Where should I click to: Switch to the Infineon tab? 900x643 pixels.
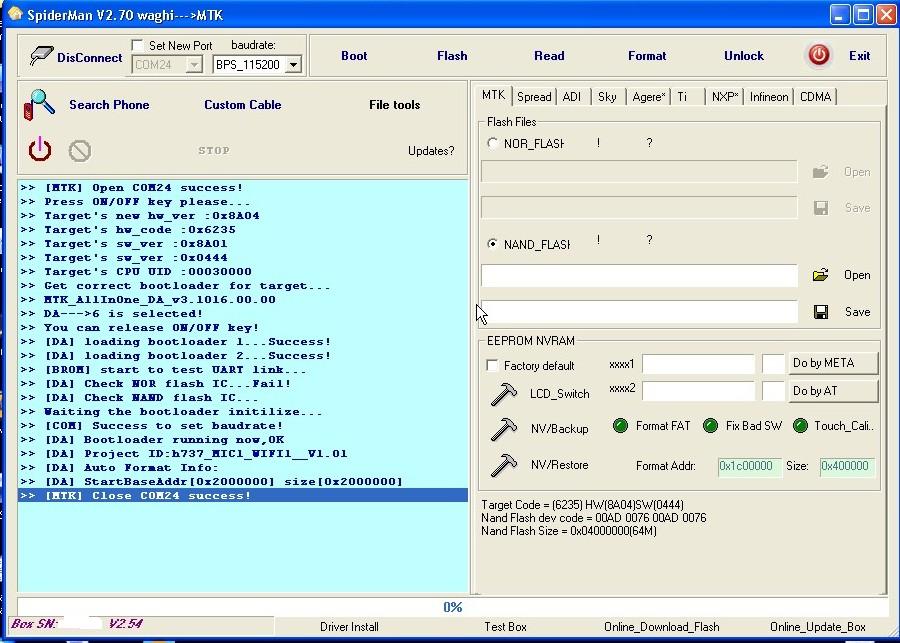769,96
